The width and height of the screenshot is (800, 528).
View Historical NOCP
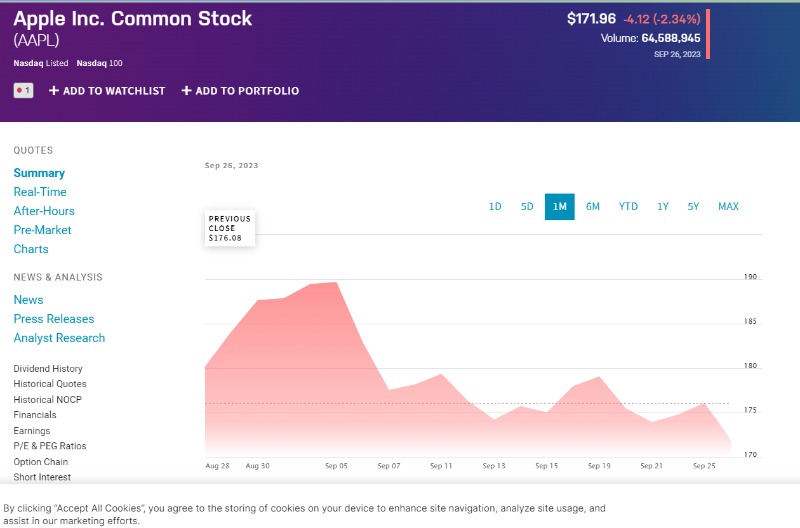[47, 399]
